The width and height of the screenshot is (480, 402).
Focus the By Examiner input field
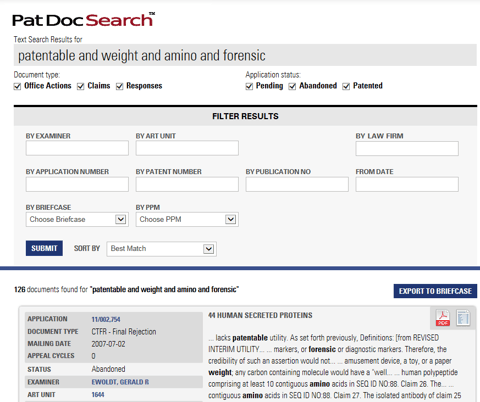coord(77,148)
